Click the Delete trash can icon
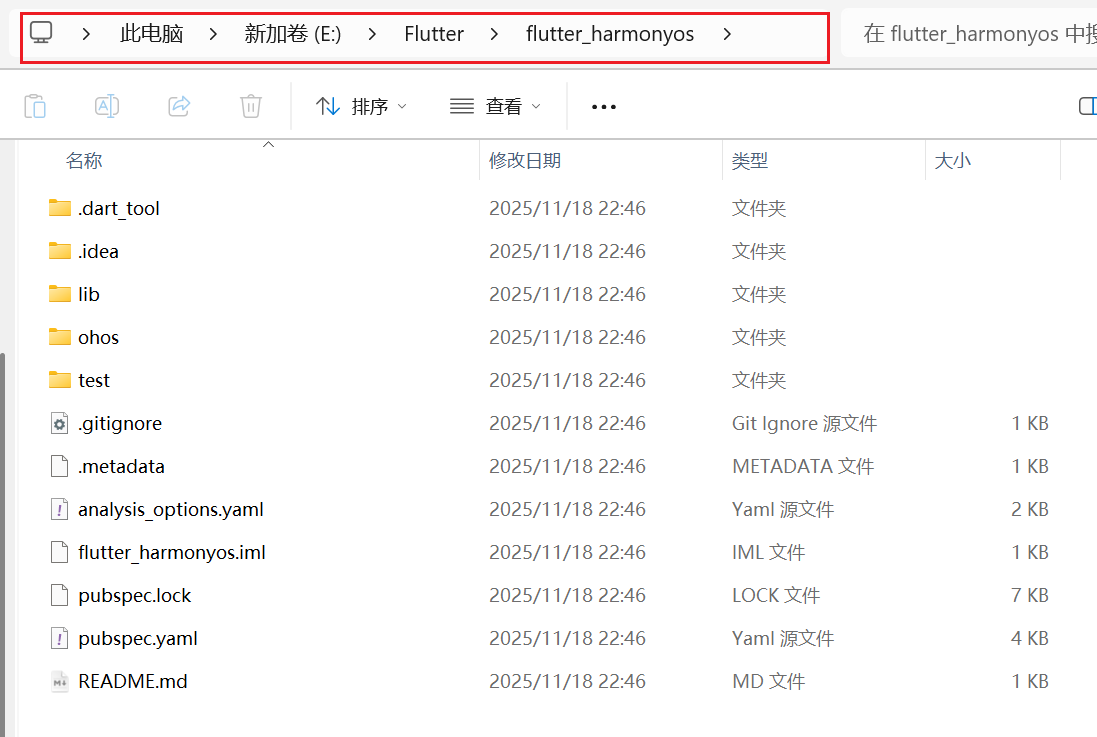This screenshot has width=1097, height=737. (x=250, y=106)
